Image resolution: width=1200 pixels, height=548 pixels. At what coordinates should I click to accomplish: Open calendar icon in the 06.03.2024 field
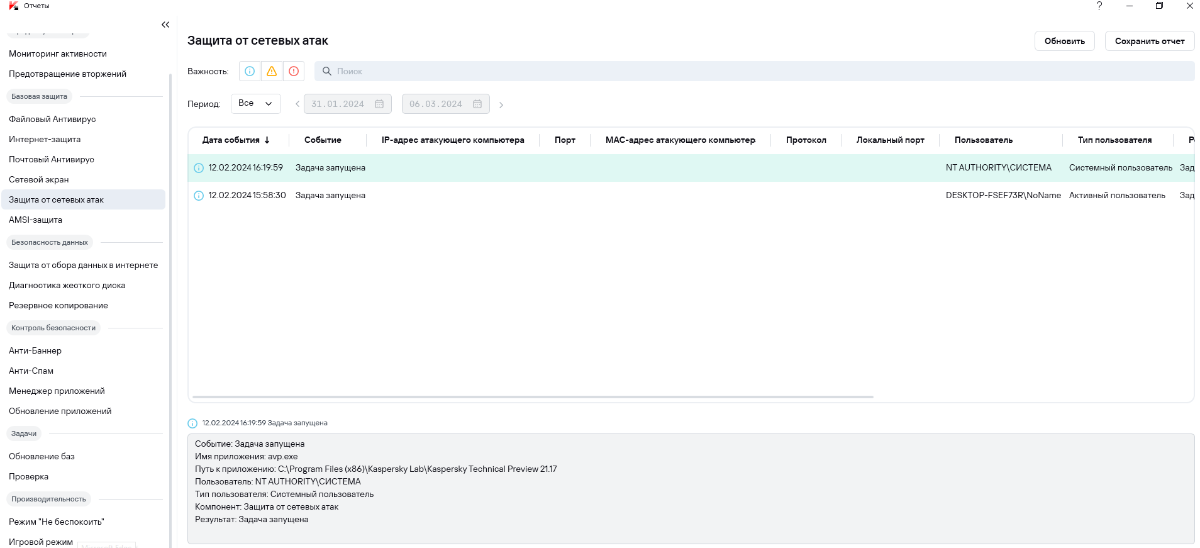pos(478,104)
